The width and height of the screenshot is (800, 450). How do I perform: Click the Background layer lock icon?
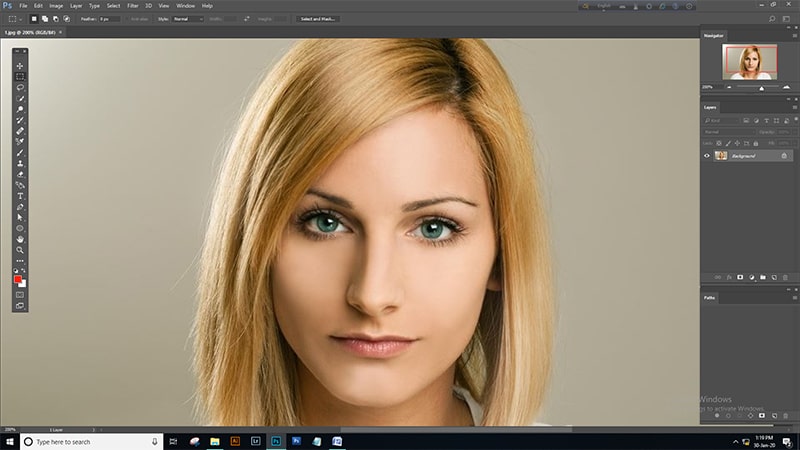[784, 156]
